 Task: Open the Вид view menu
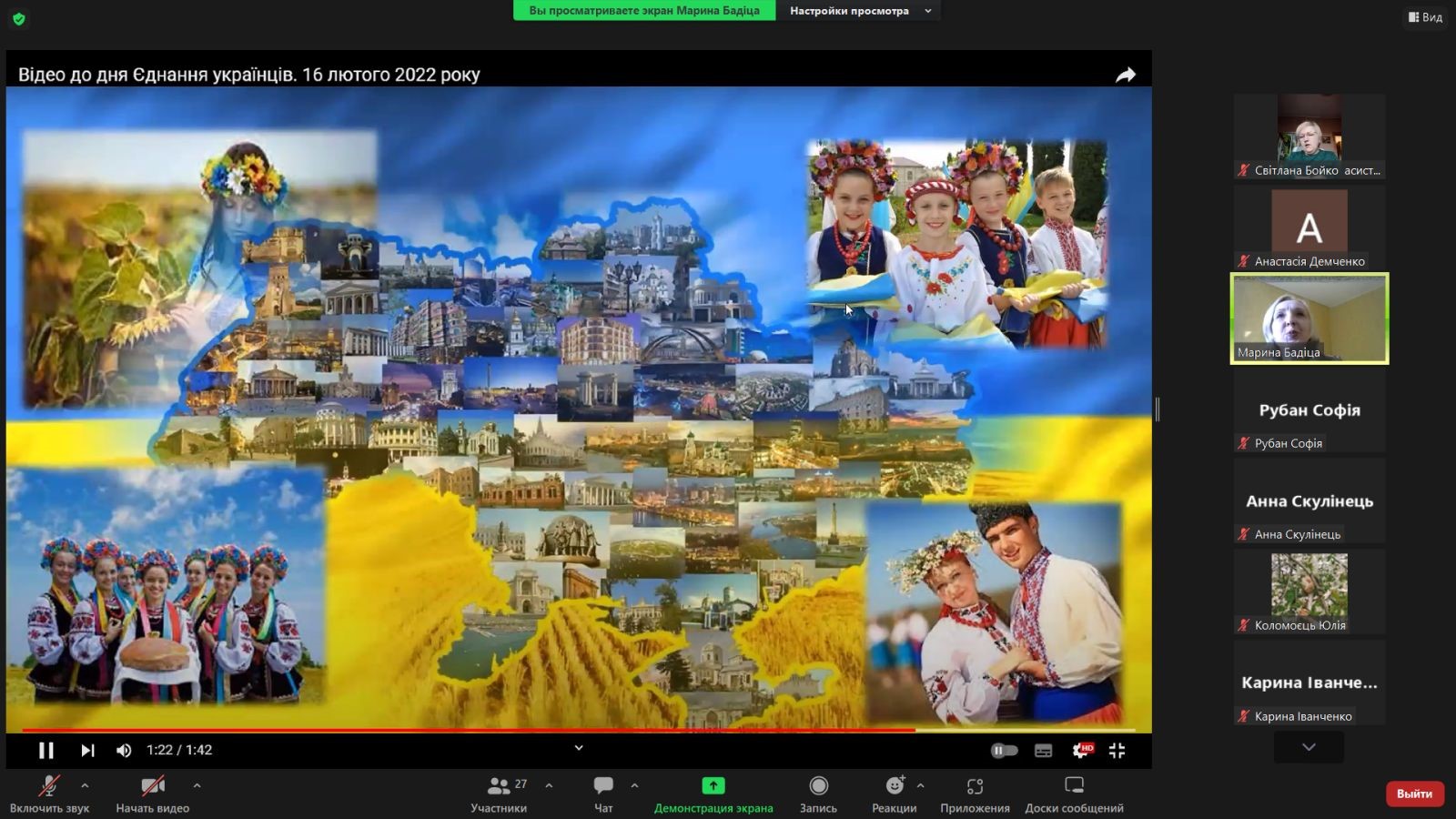click(1427, 16)
